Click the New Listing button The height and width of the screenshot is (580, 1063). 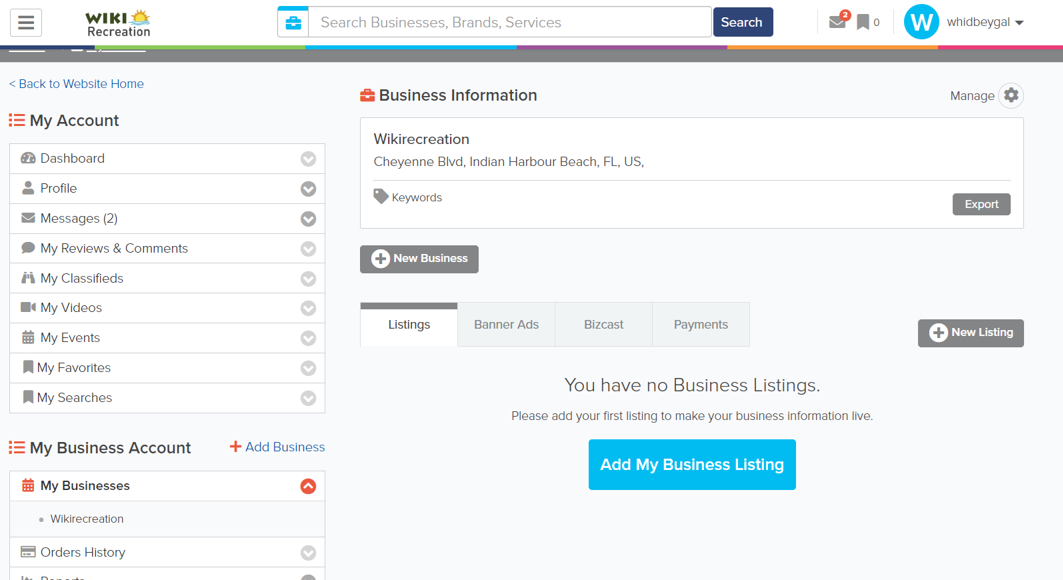(x=971, y=333)
